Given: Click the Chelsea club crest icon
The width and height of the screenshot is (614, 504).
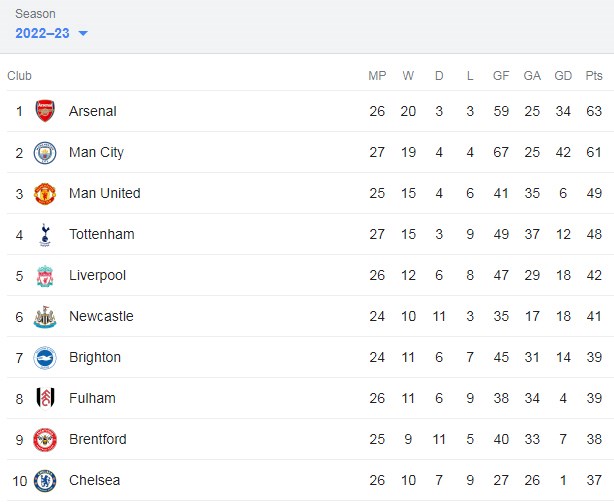Looking at the screenshot, I should pyautogui.click(x=45, y=480).
